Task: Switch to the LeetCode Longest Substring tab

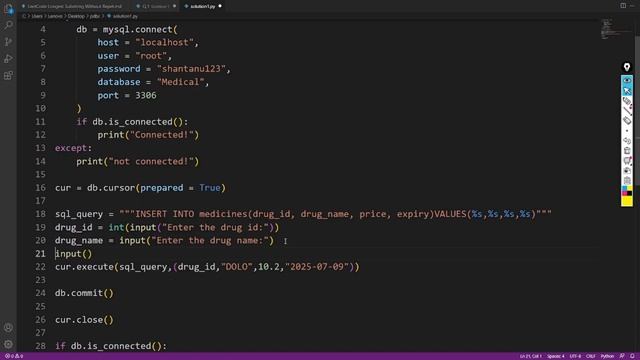Action: point(75,6)
